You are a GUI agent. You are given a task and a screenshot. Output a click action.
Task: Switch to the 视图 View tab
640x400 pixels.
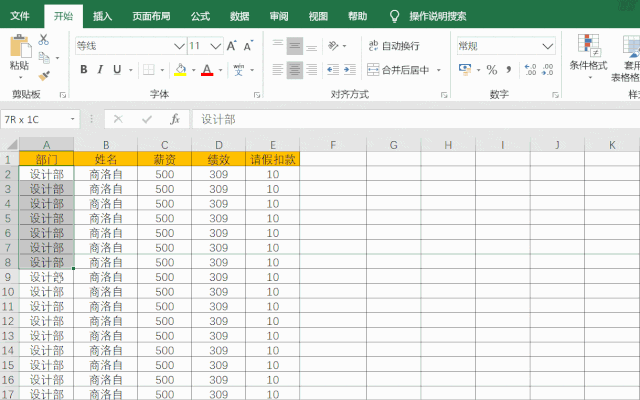318,16
